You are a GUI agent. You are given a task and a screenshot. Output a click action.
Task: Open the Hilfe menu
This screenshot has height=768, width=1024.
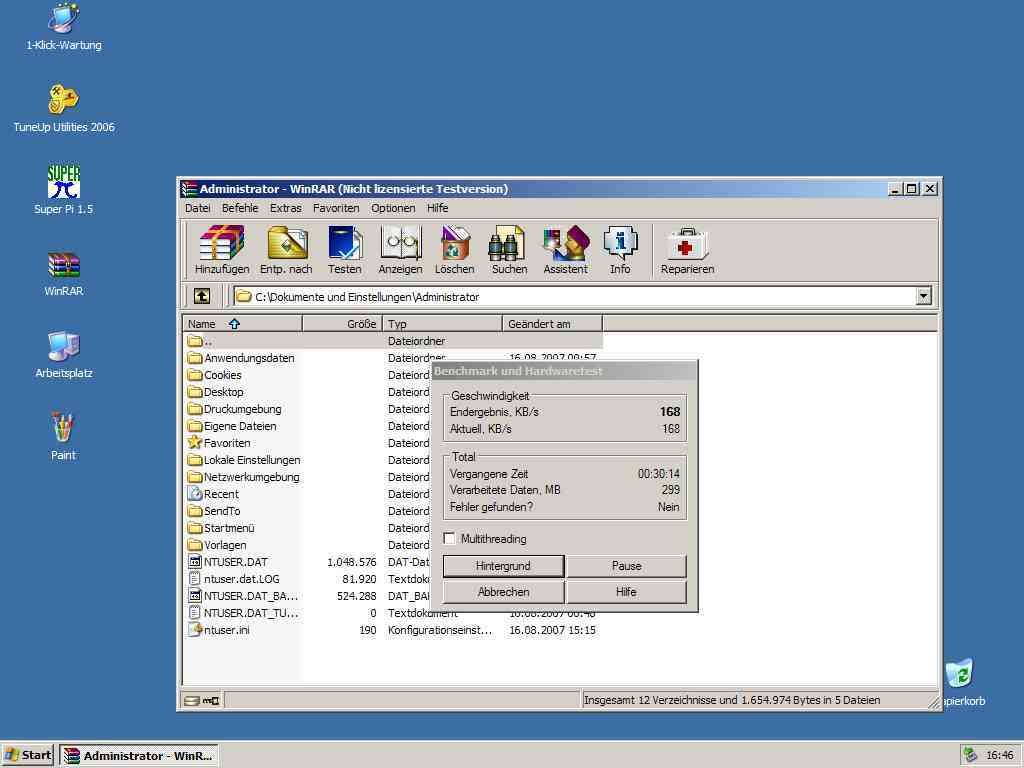[438, 208]
